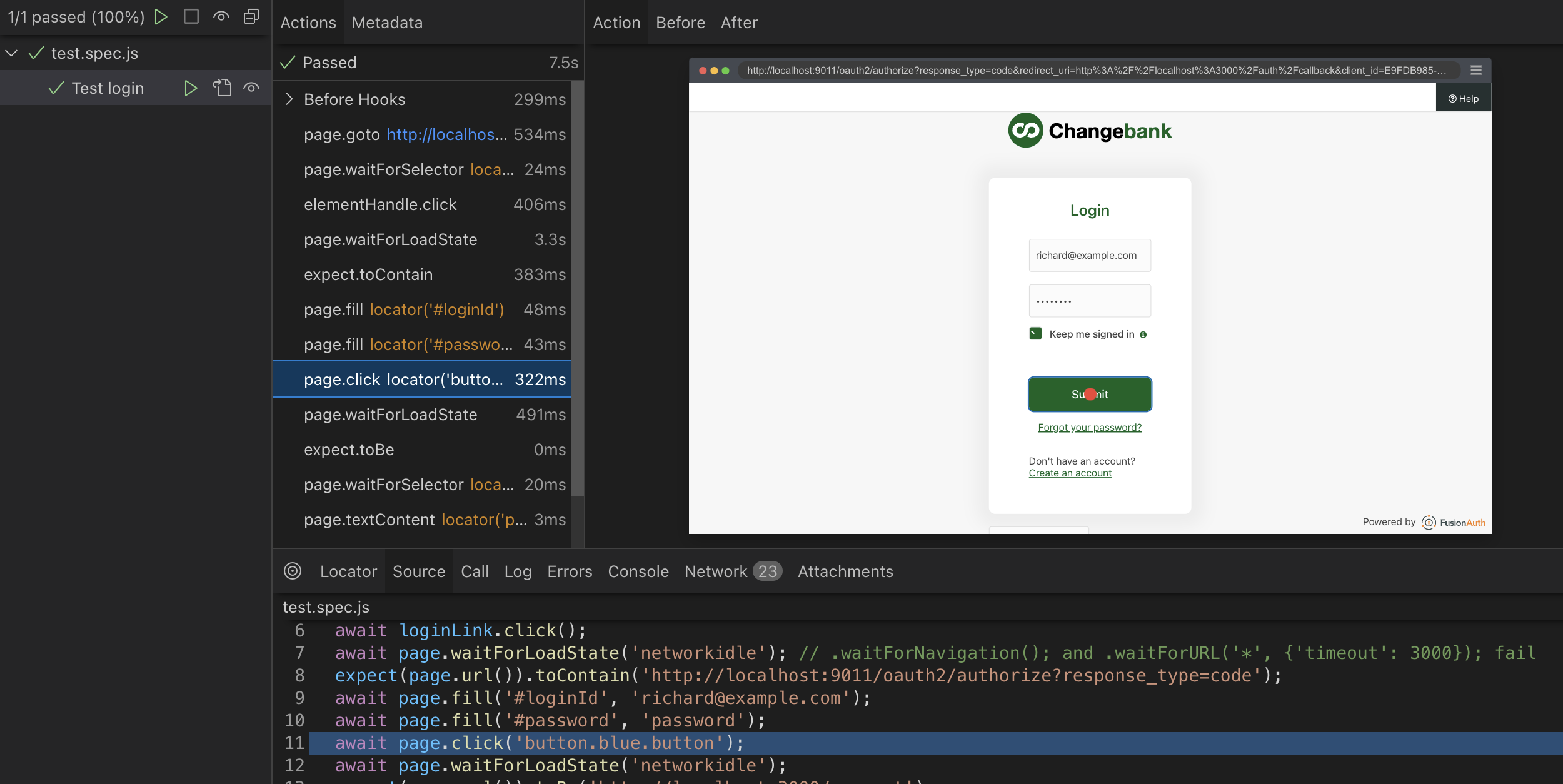The width and height of the screenshot is (1563, 784).
Task: Toggle watch on Test login row
Action: coord(251,88)
